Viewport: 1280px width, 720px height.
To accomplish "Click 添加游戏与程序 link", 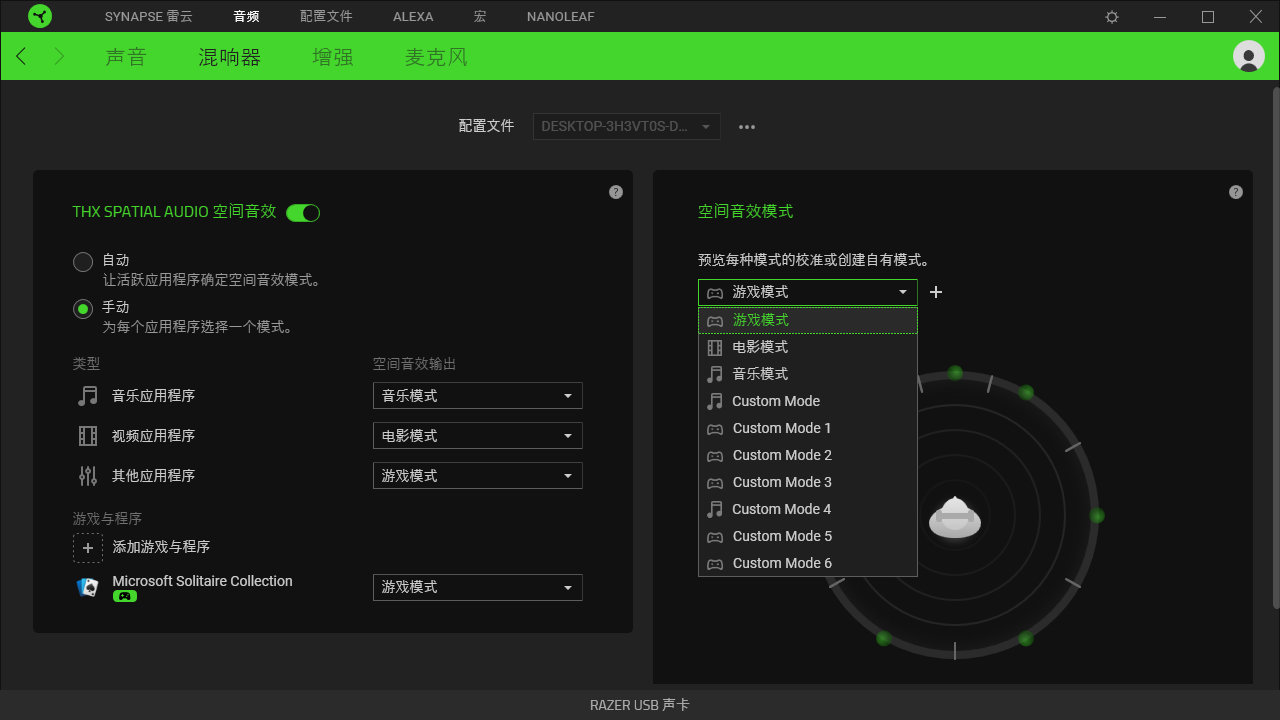I will click(161, 547).
